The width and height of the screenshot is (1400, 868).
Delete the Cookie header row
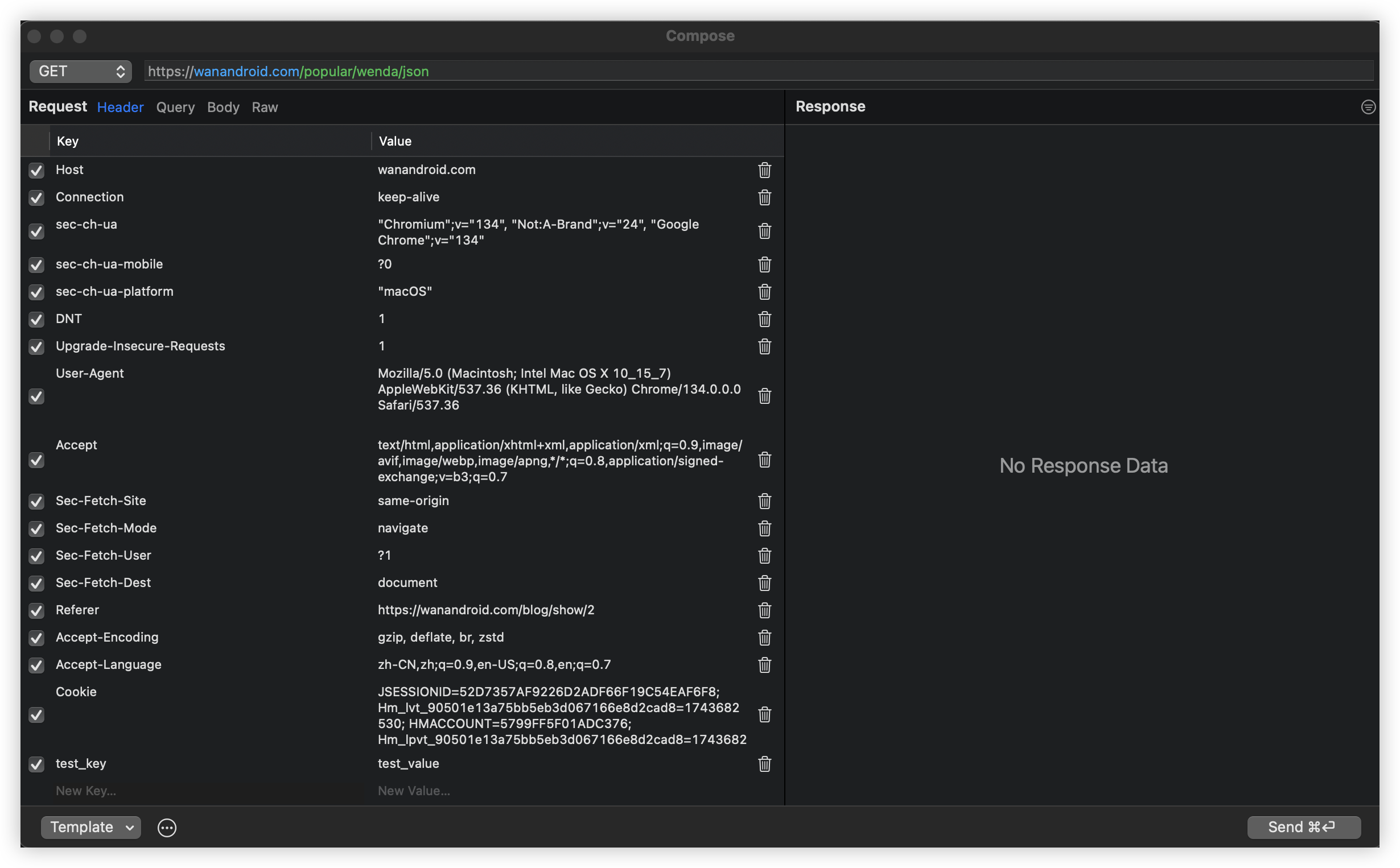[764, 715]
